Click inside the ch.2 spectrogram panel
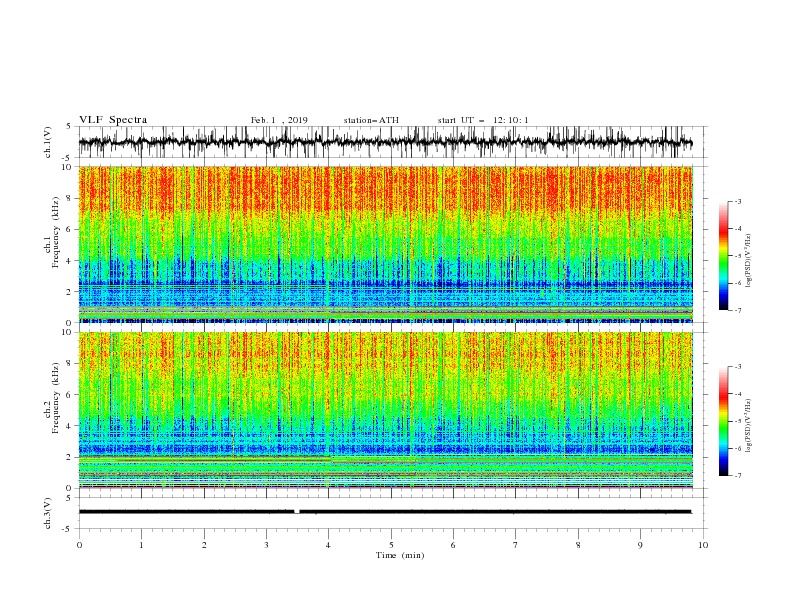The image size is (792, 612). coord(385,410)
